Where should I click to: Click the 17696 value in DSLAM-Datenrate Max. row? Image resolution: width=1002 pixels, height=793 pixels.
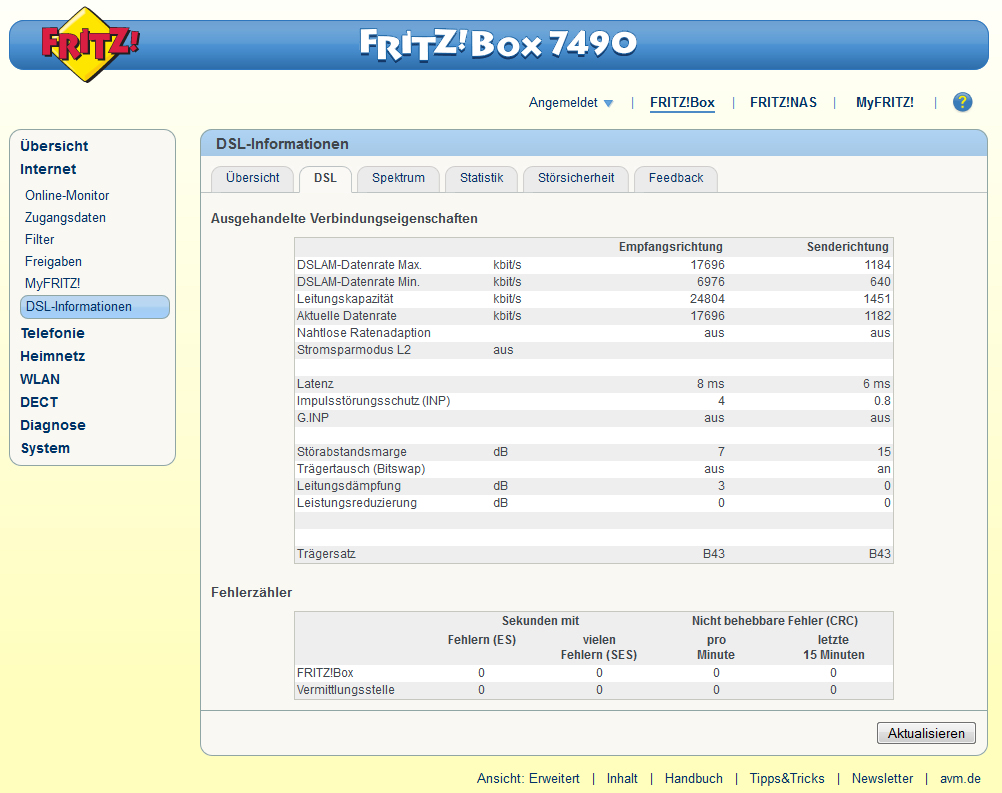(707, 265)
